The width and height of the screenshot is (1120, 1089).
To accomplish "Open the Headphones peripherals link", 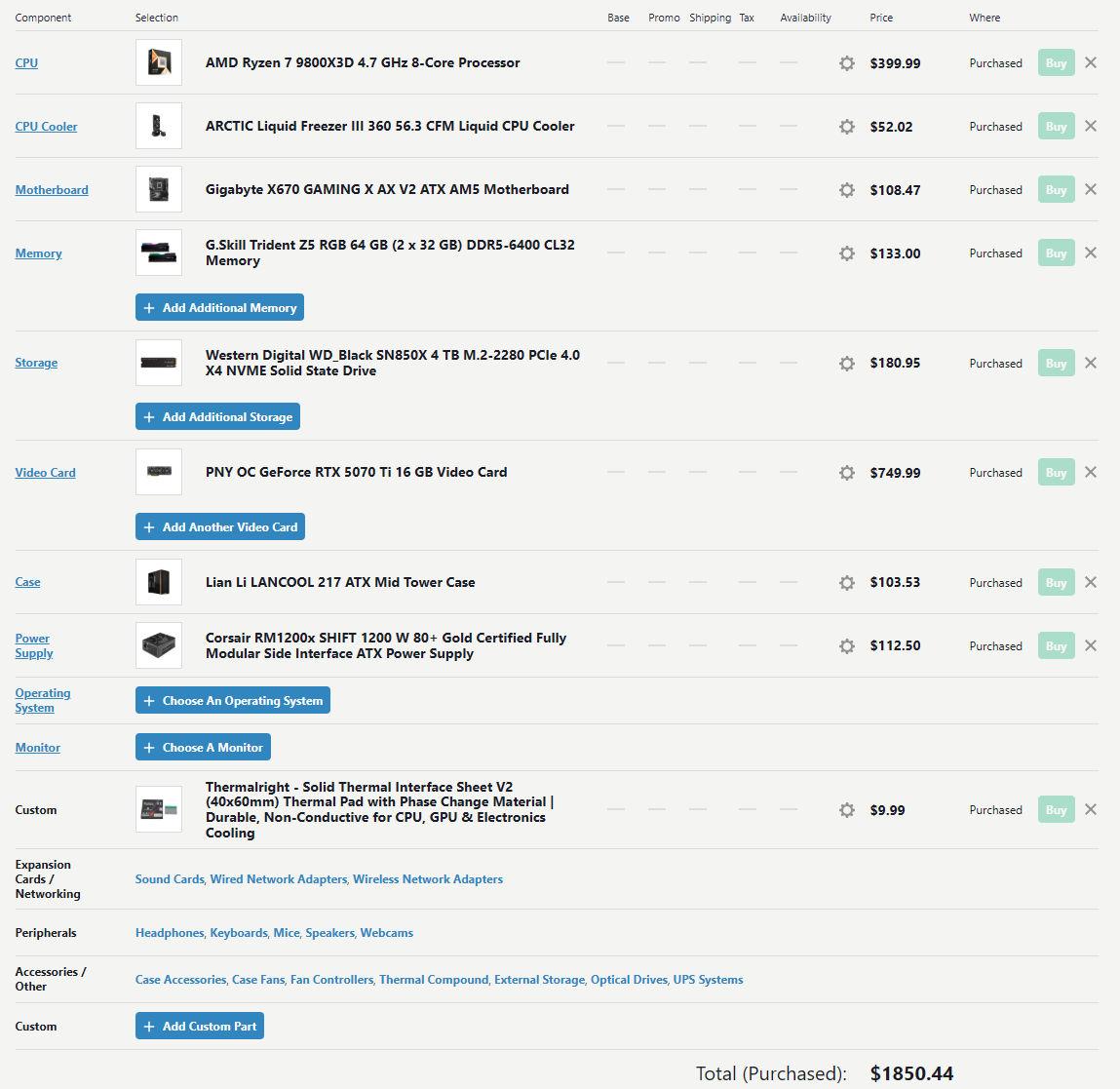I will (x=170, y=932).
